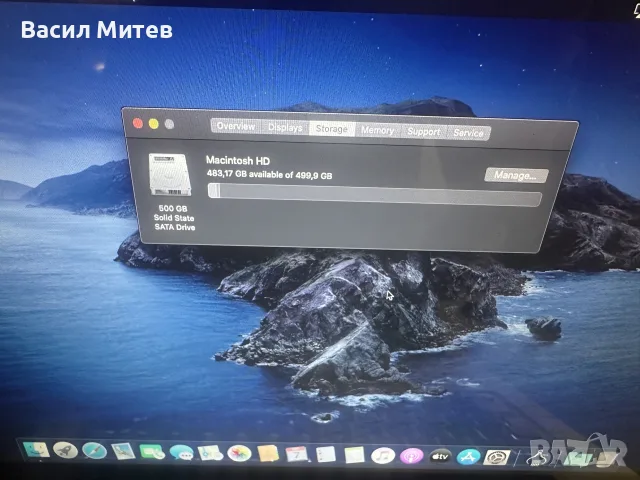Open FaceTime from the dock
The width and height of the screenshot is (640, 480).
point(152,452)
